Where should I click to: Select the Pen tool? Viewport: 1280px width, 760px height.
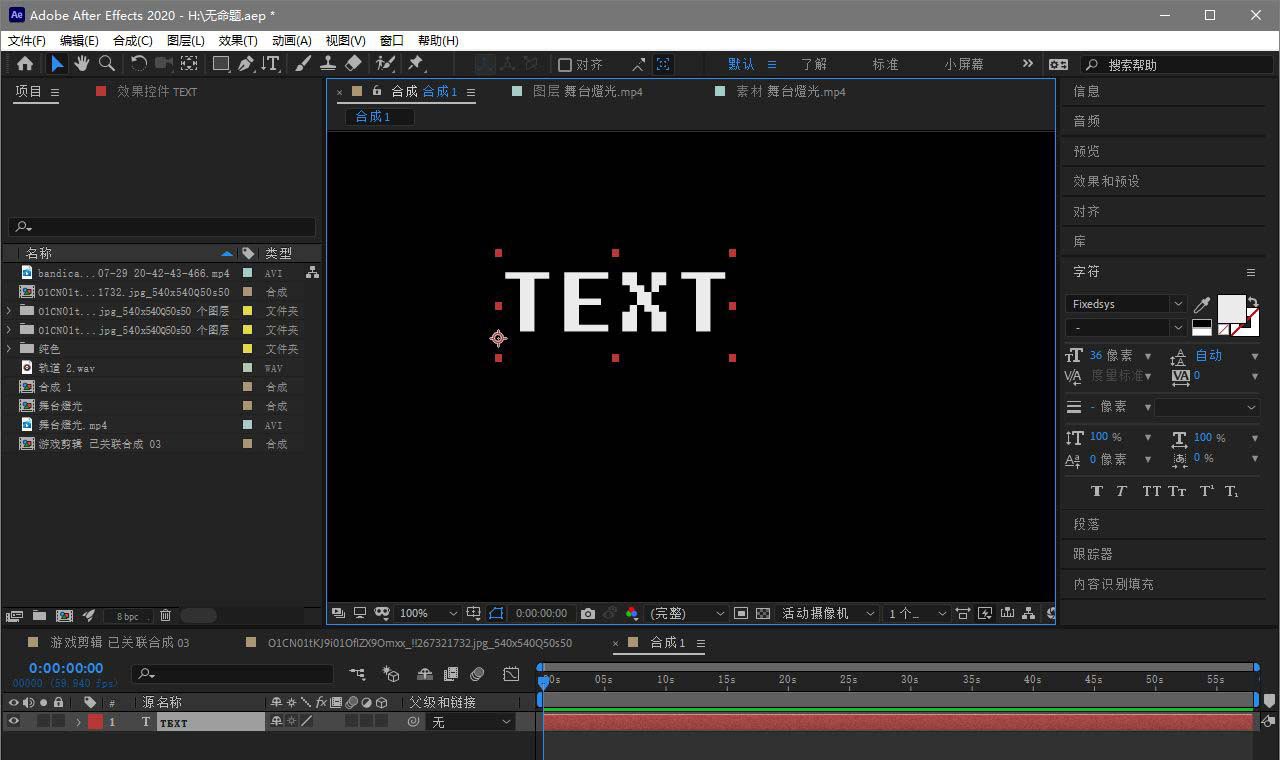[x=245, y=64]
